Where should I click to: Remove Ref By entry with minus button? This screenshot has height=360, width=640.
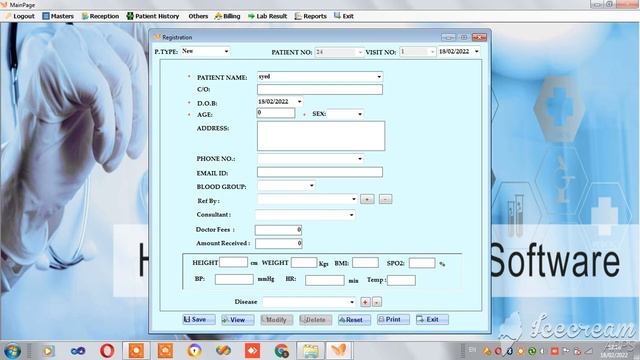point(385,199)
